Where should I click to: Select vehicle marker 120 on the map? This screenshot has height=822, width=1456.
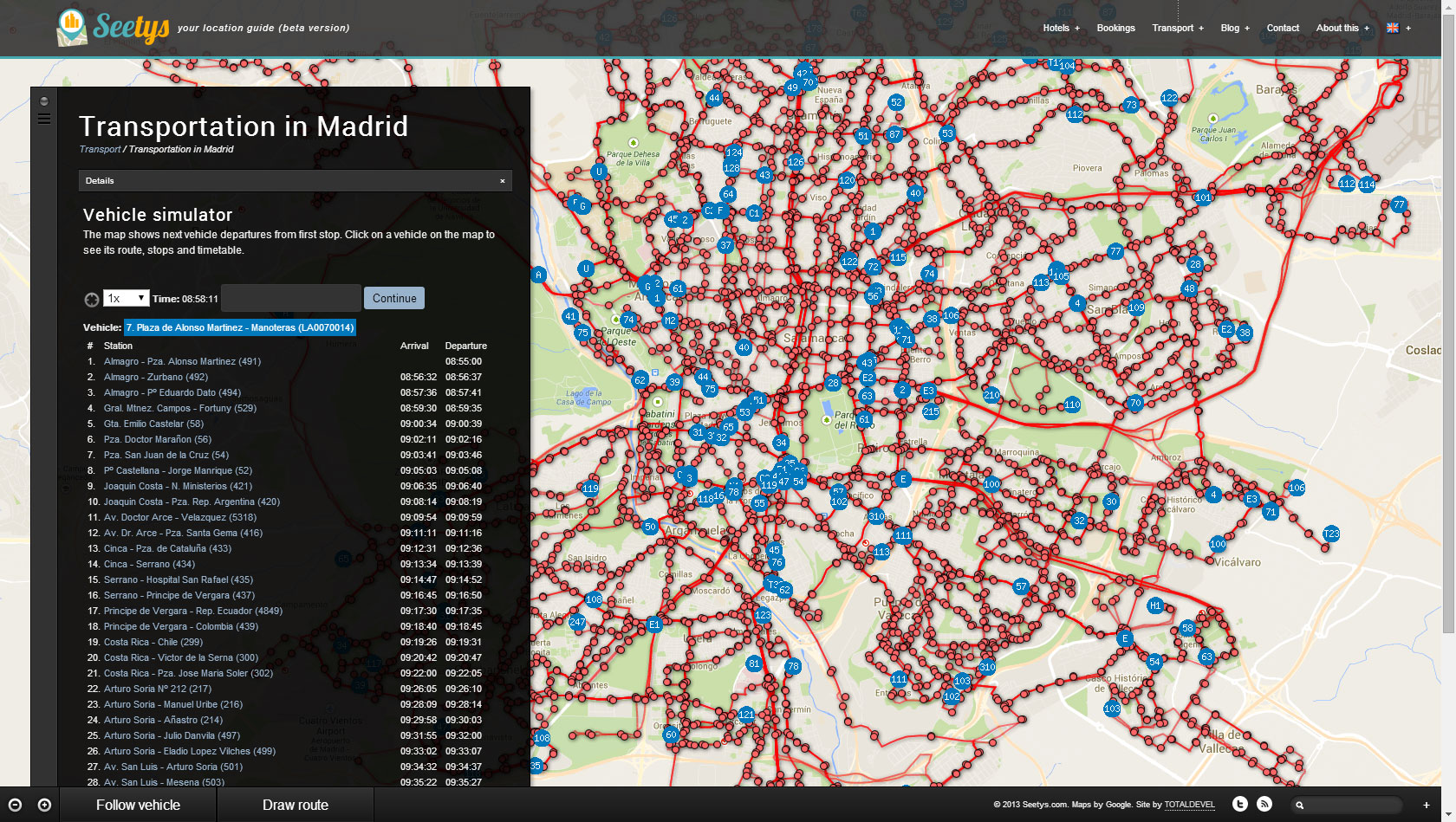click(x=847, y=180)
